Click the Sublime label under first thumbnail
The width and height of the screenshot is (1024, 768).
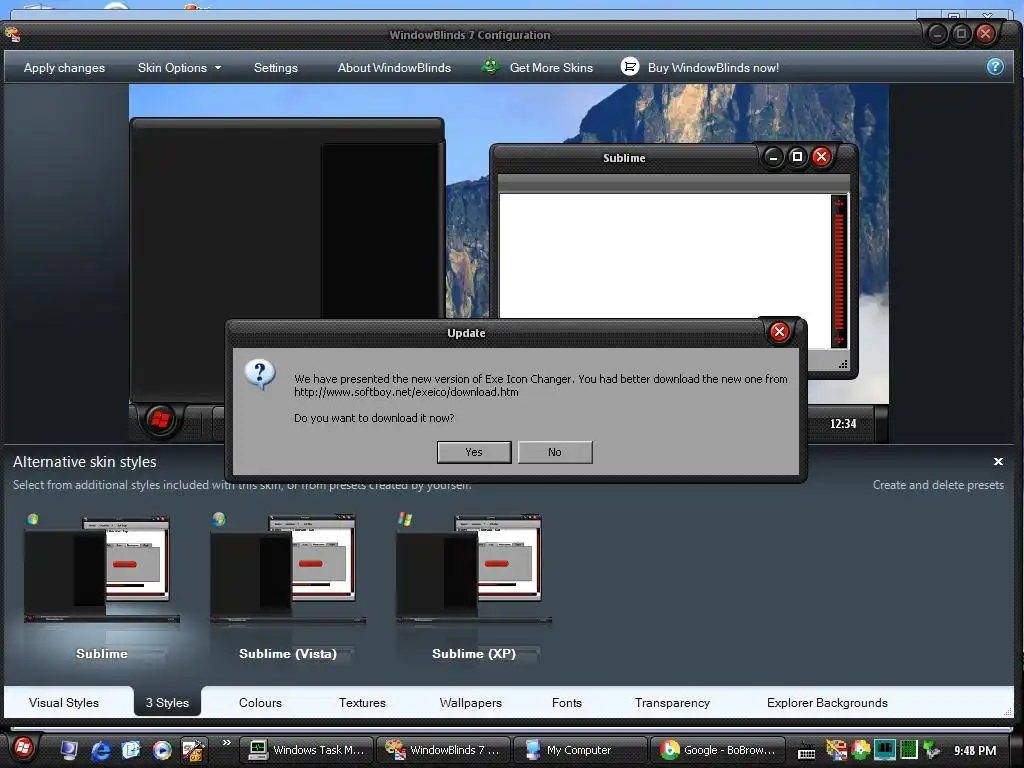click(x=101, y=654)
